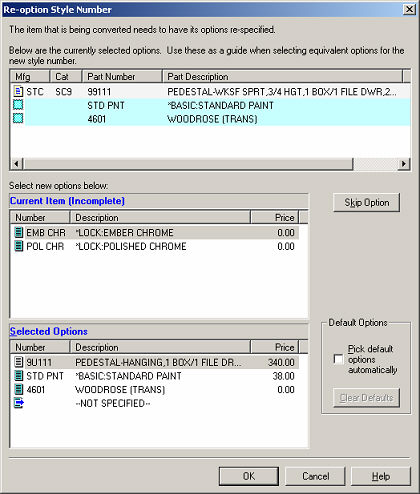This screenshot has width=420, height=494.
Task: Click the STD PNT icon in Selected Options
Action: [x=19, y=376]
